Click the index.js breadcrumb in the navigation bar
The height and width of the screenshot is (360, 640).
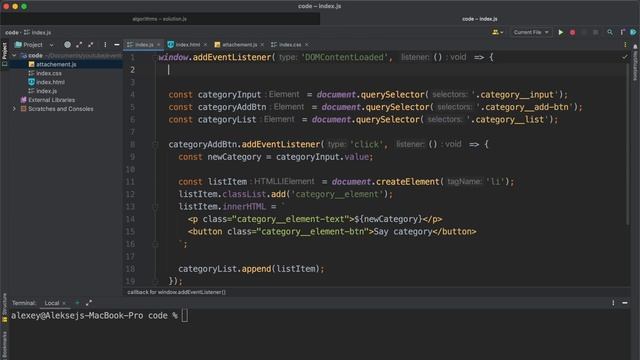click(38, 32)
